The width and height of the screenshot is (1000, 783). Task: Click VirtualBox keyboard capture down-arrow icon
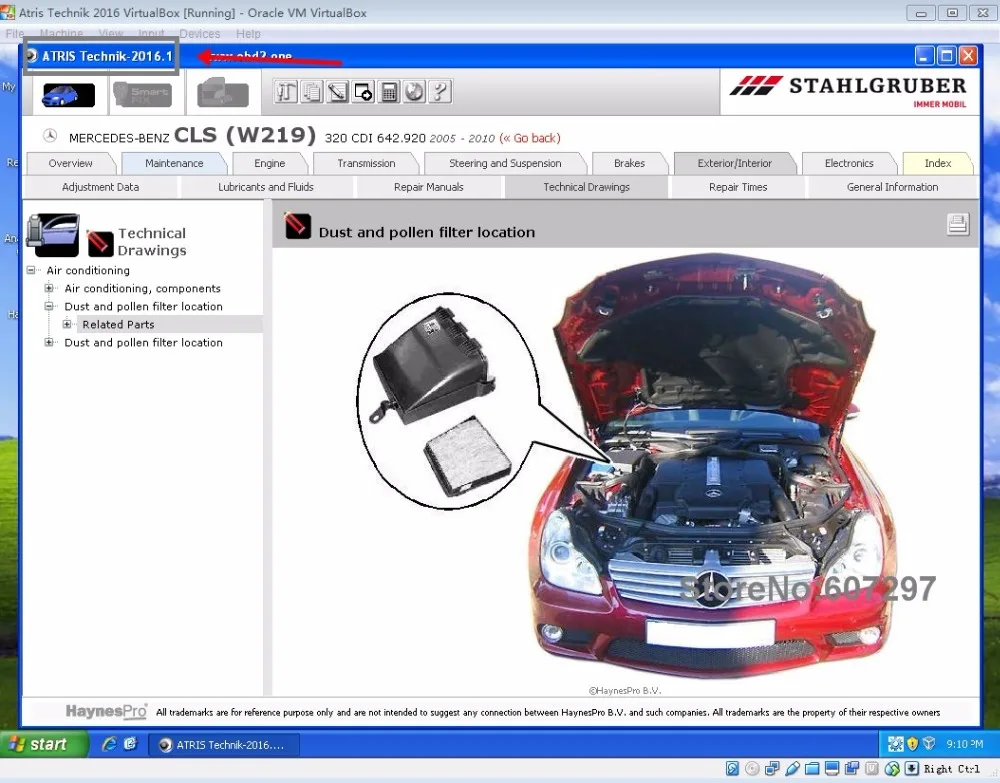(x=911, y=769)
